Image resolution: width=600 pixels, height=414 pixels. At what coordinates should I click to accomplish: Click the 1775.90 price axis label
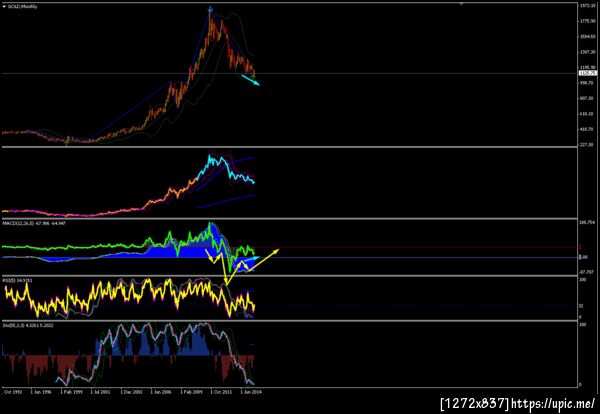point(587,21)
